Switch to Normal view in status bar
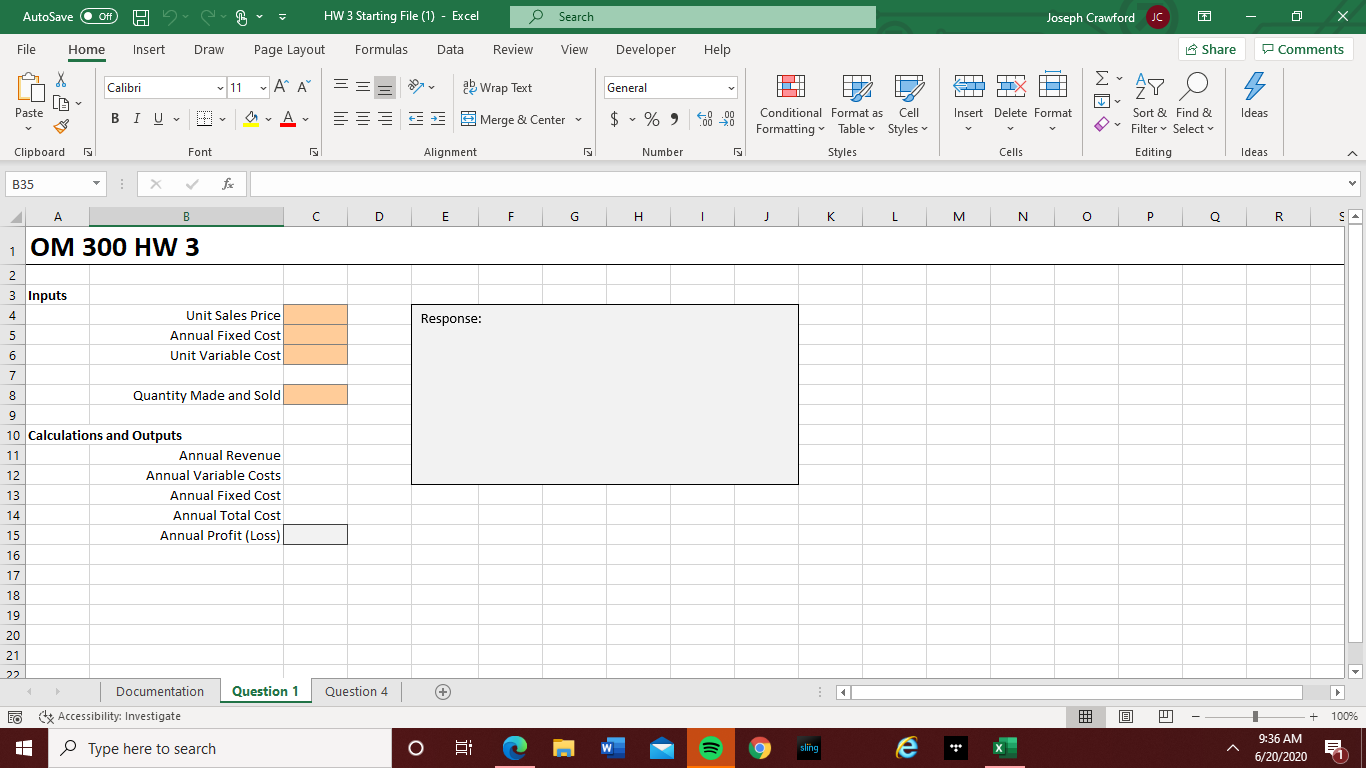Viewport: 1366px width, 768px height. [x=1086, y=716]
